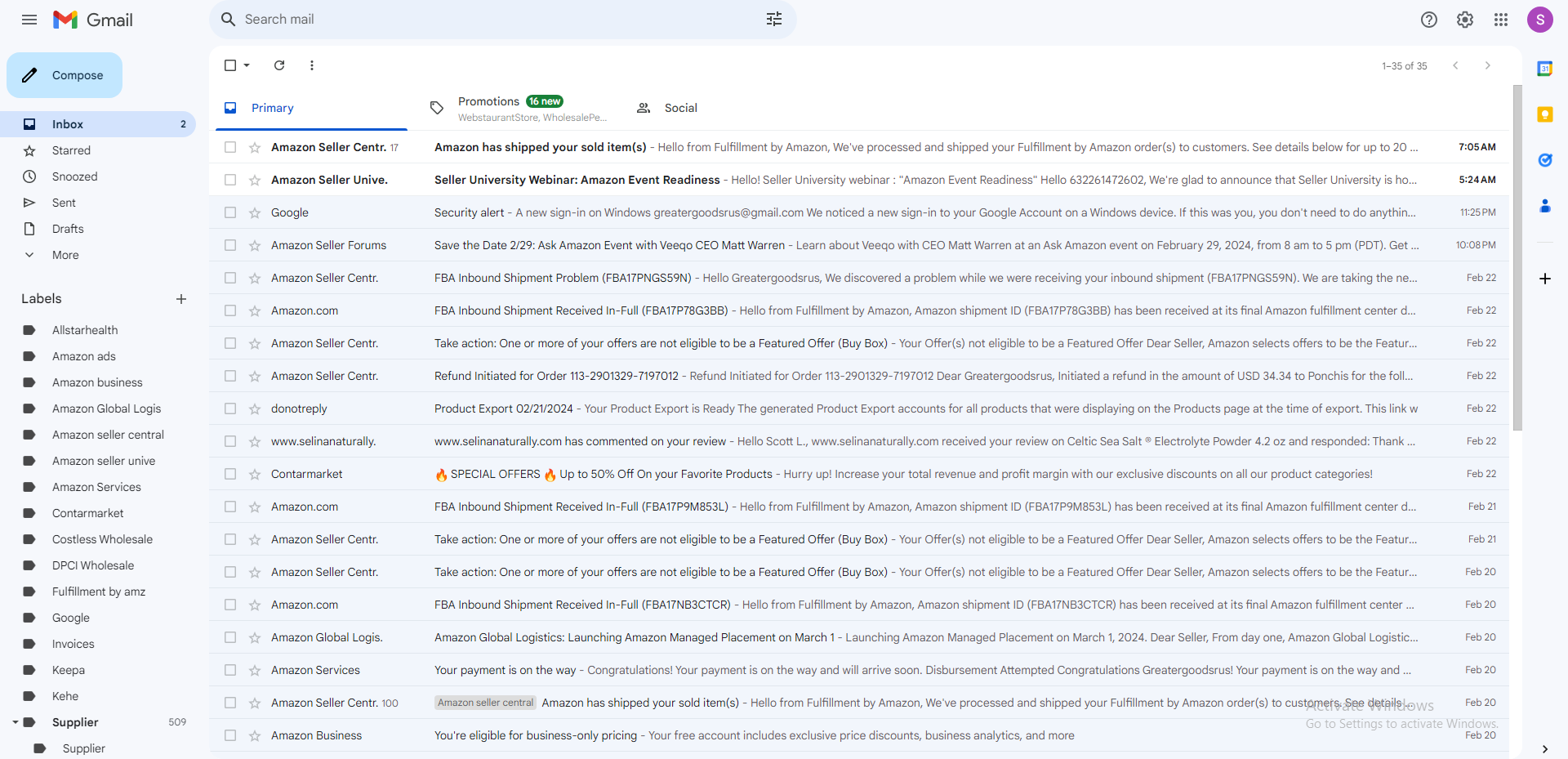Viewport: 1568px width, 759px height.
Task: Open Google Keep side panel
Action: tap(1545, 114)
